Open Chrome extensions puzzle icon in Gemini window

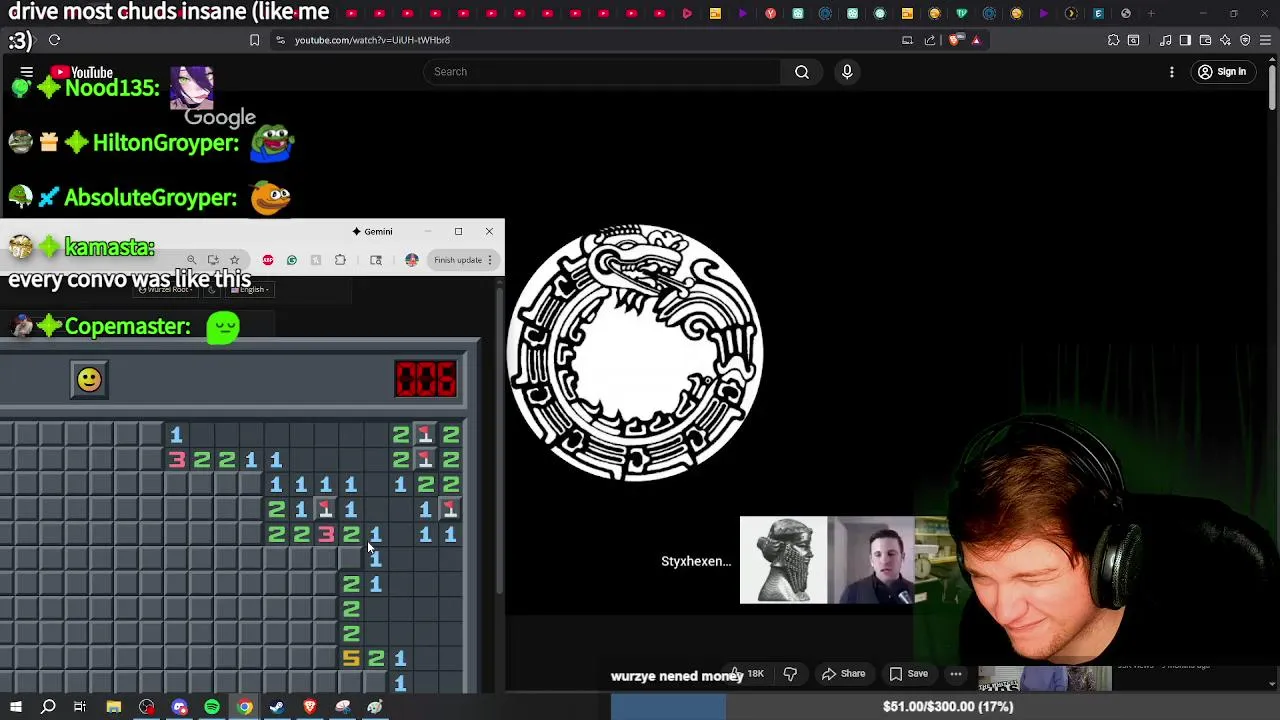click(x=340, y=260)
